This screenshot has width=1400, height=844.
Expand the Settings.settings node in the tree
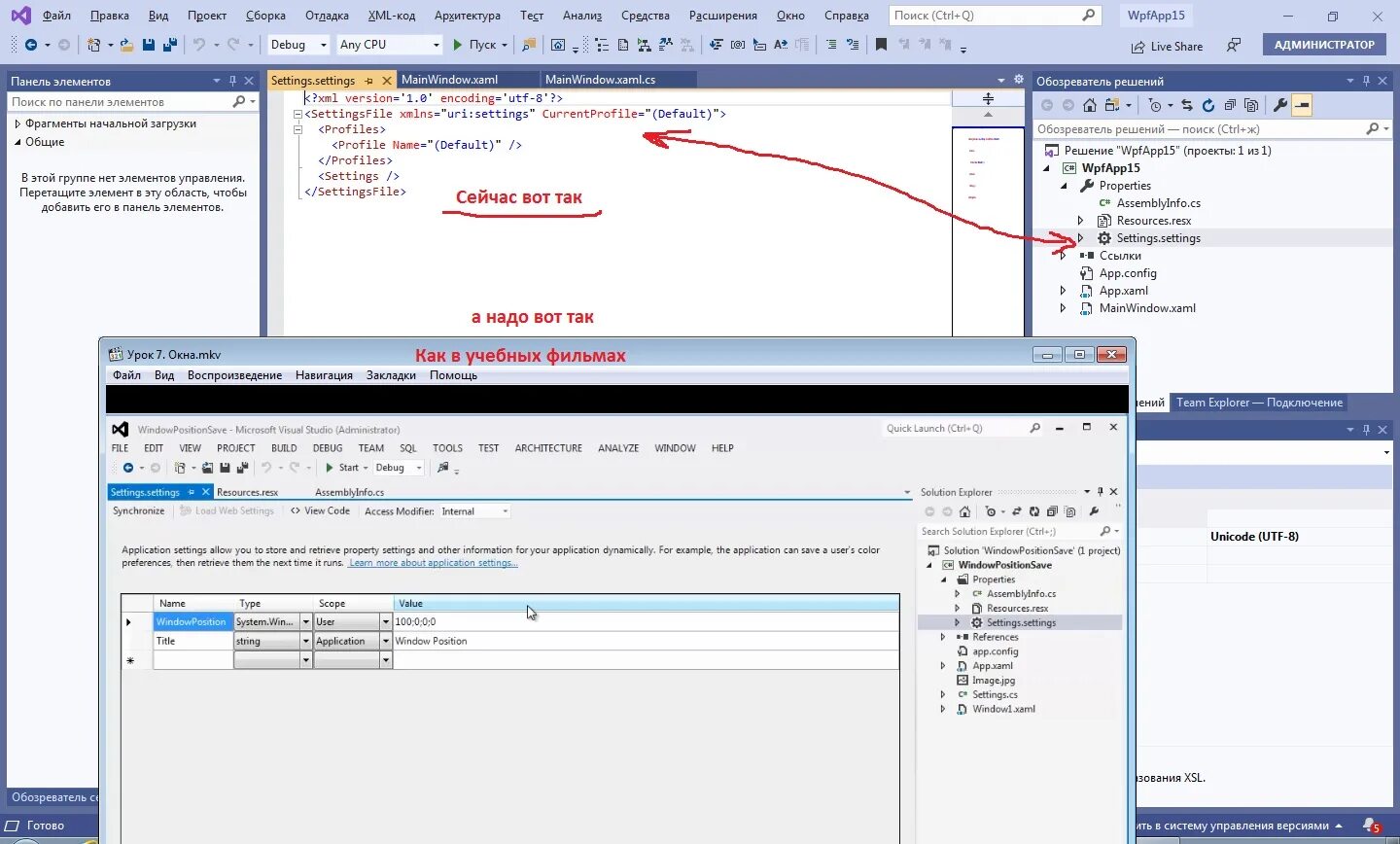(x=1080, y=238)
